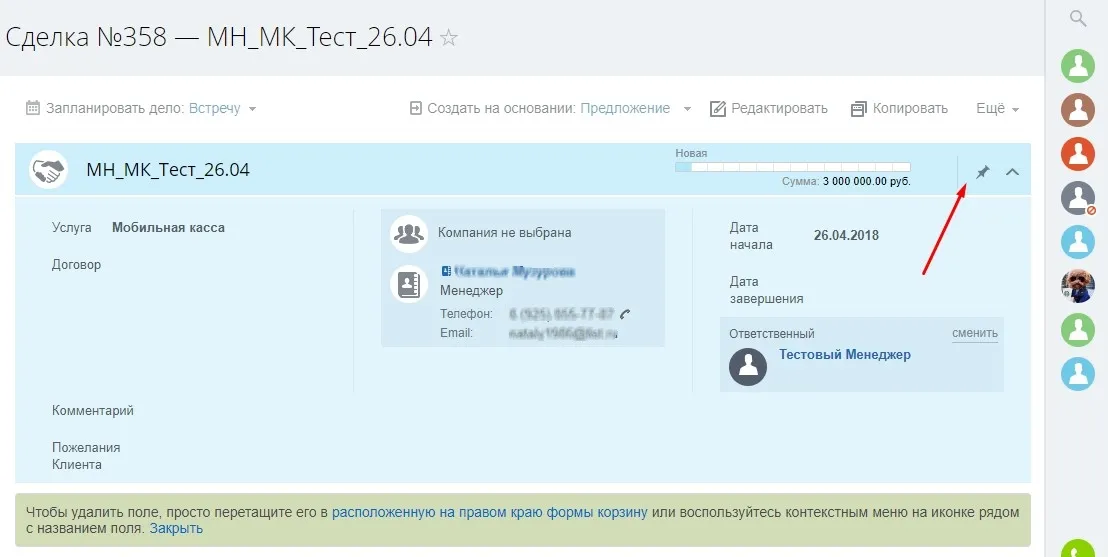Click the deal stage progress bar
This screenshot has width=1108, height=557.
click(x=792, y=167)
